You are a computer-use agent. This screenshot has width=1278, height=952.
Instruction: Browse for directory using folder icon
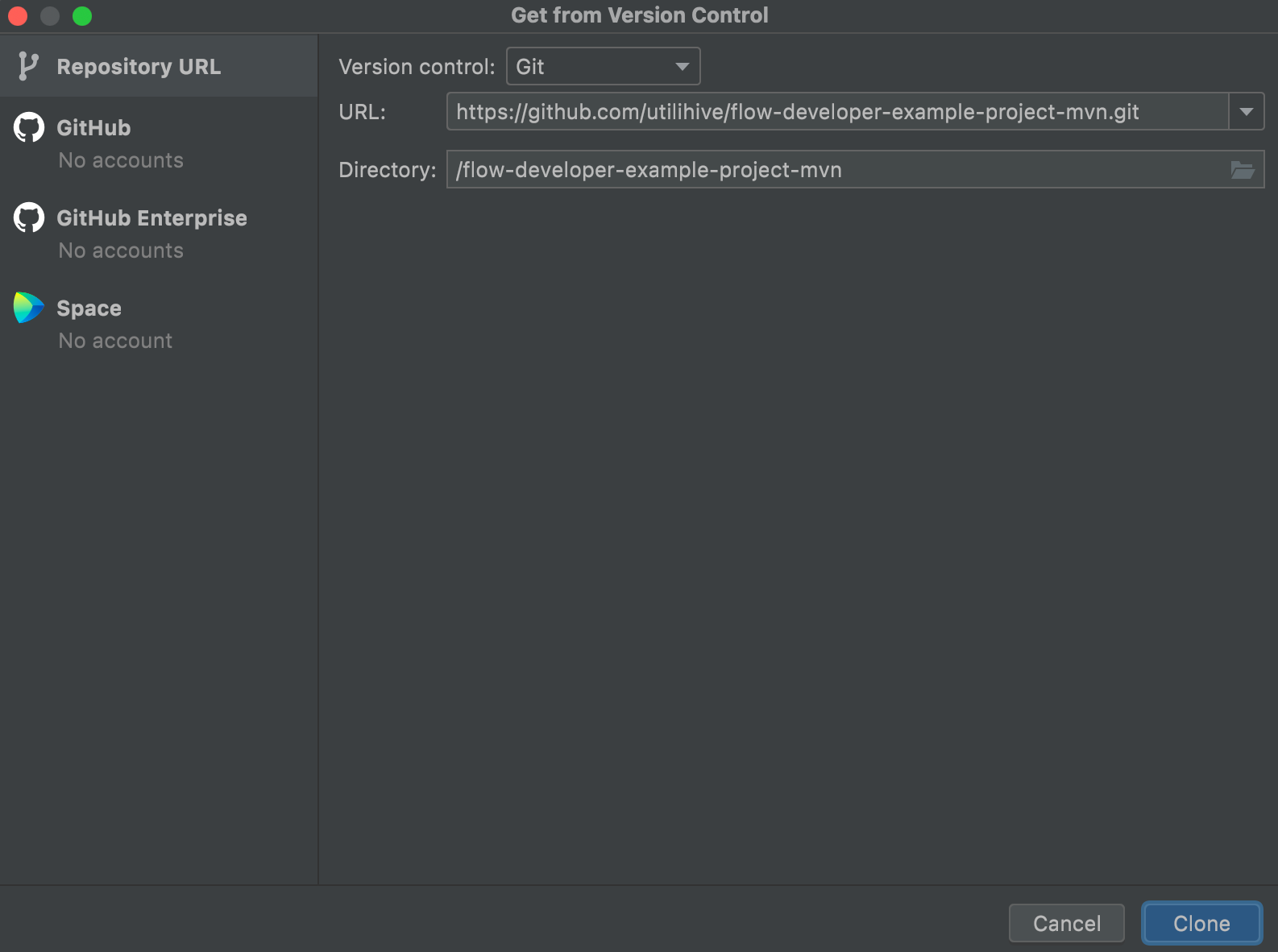(x=1242, y=170)
